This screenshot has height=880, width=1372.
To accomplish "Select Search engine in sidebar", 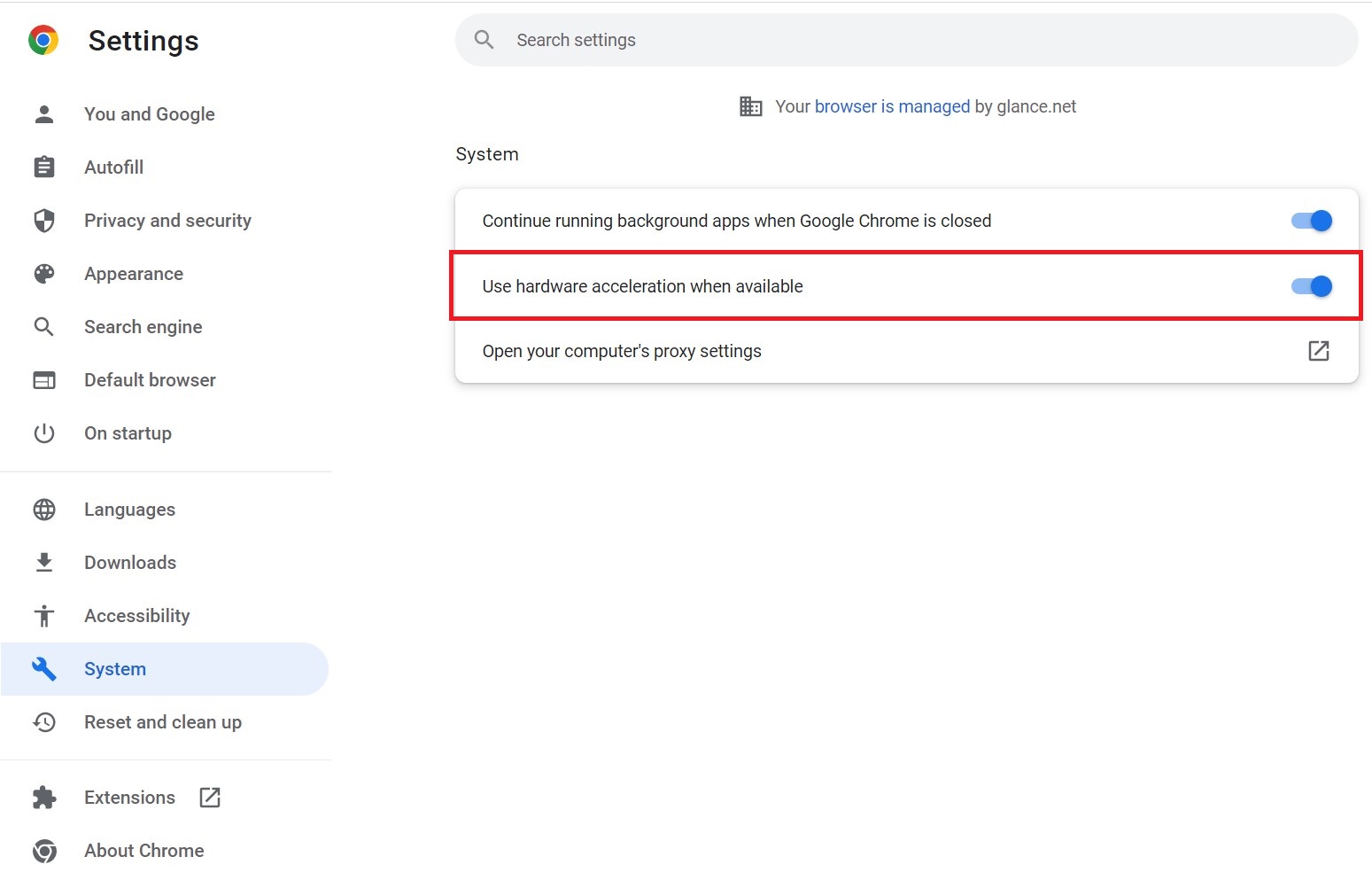I will click(143, 327).
